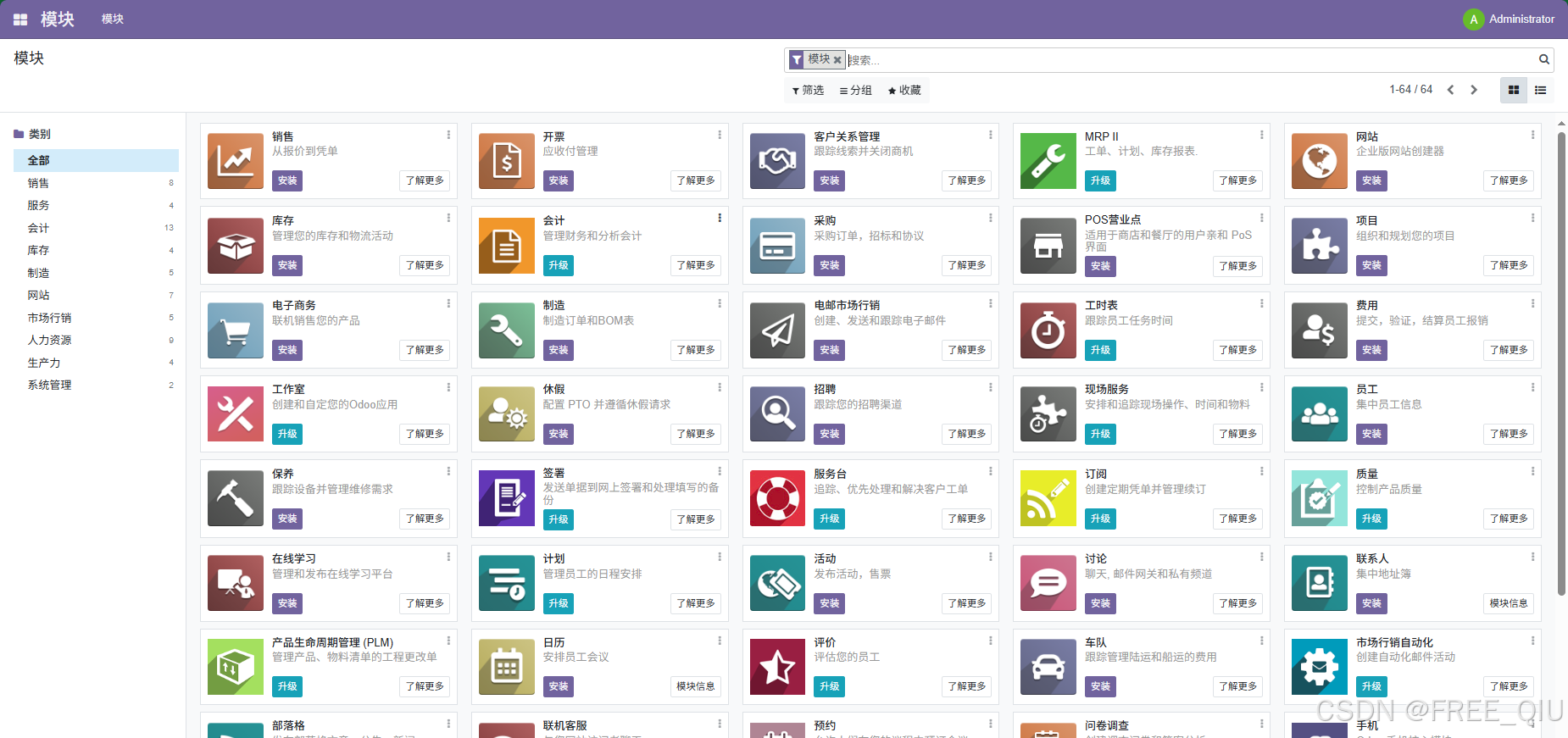The height and width of the screenshot is (738, 1568).
Task: Click the 工作室 tools icon
Action: coord(236,414)
